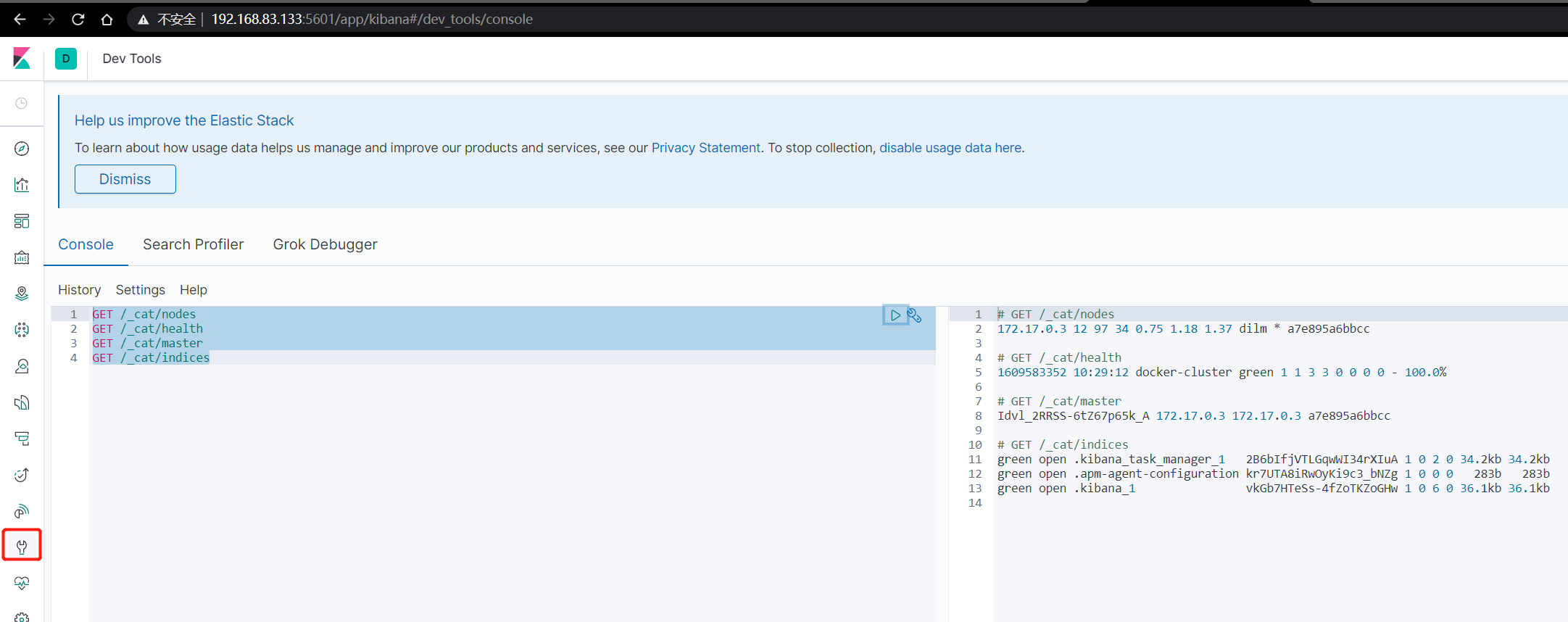Click the Kibana logo

coord(22,58)
